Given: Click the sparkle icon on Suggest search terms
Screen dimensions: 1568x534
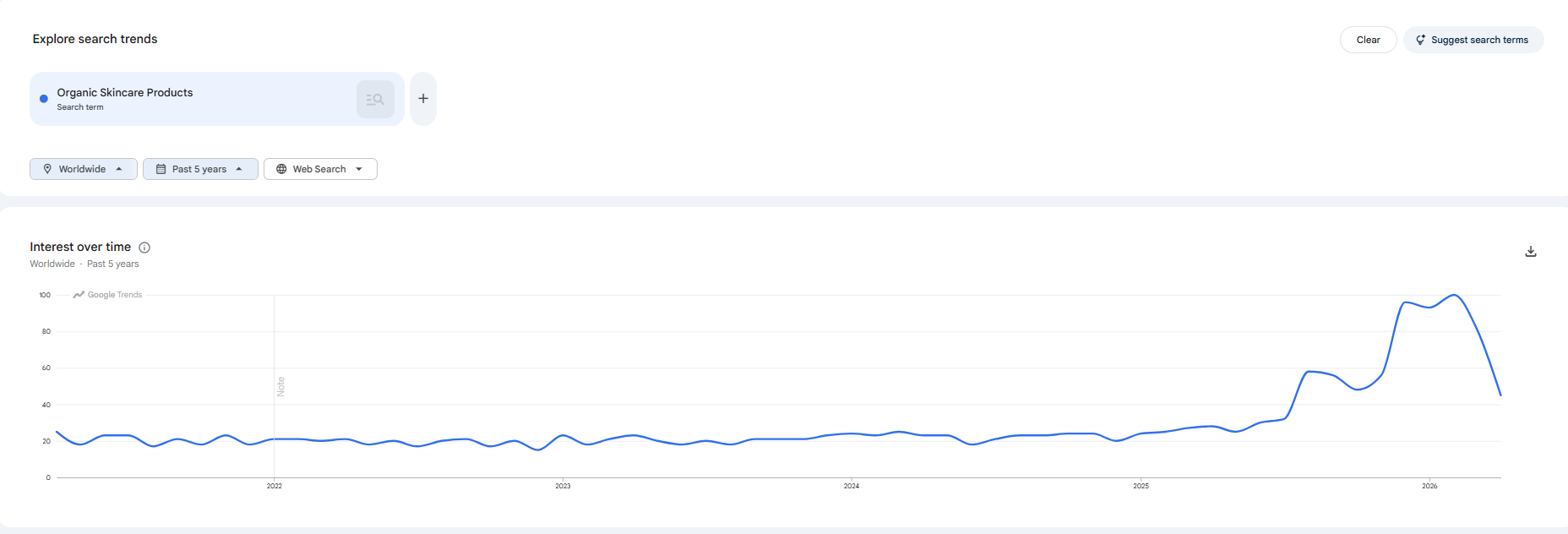Looking at the screenshot, I should (1420, 40).
